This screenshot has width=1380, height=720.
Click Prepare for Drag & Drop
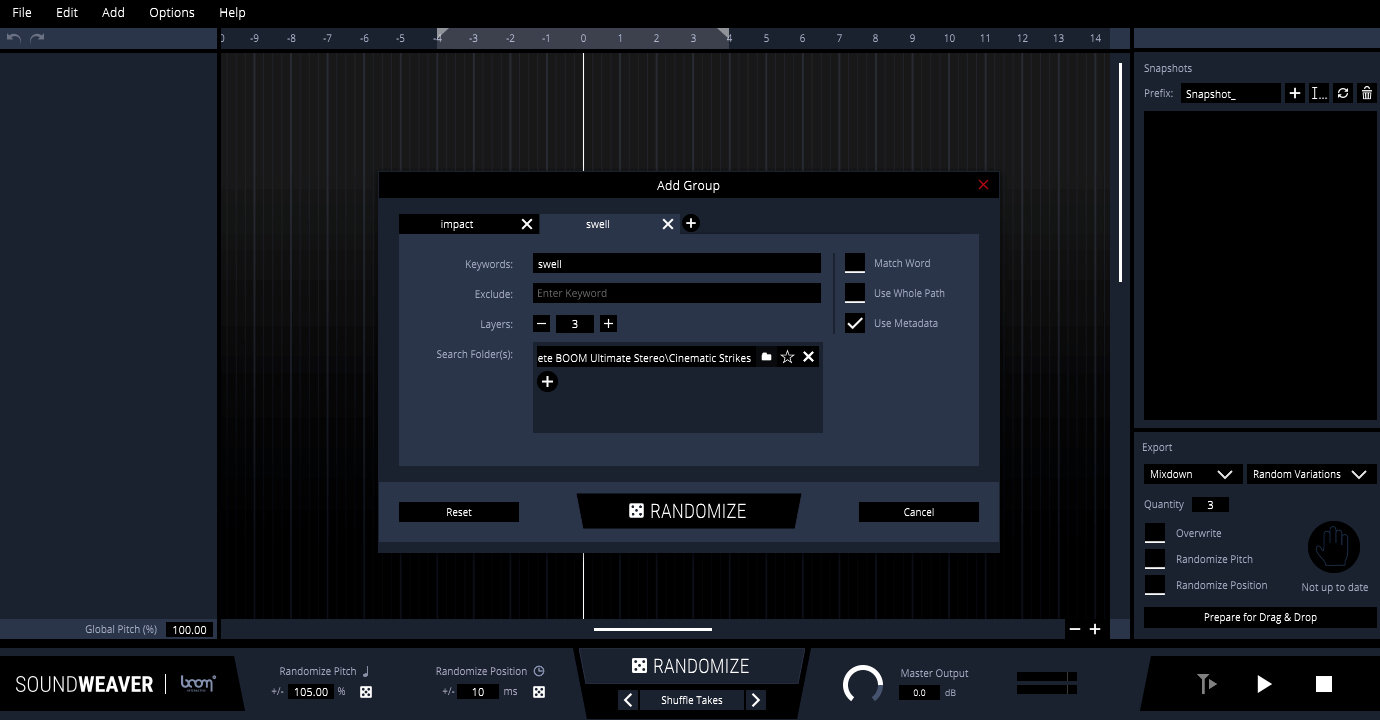coord(1259,617)
